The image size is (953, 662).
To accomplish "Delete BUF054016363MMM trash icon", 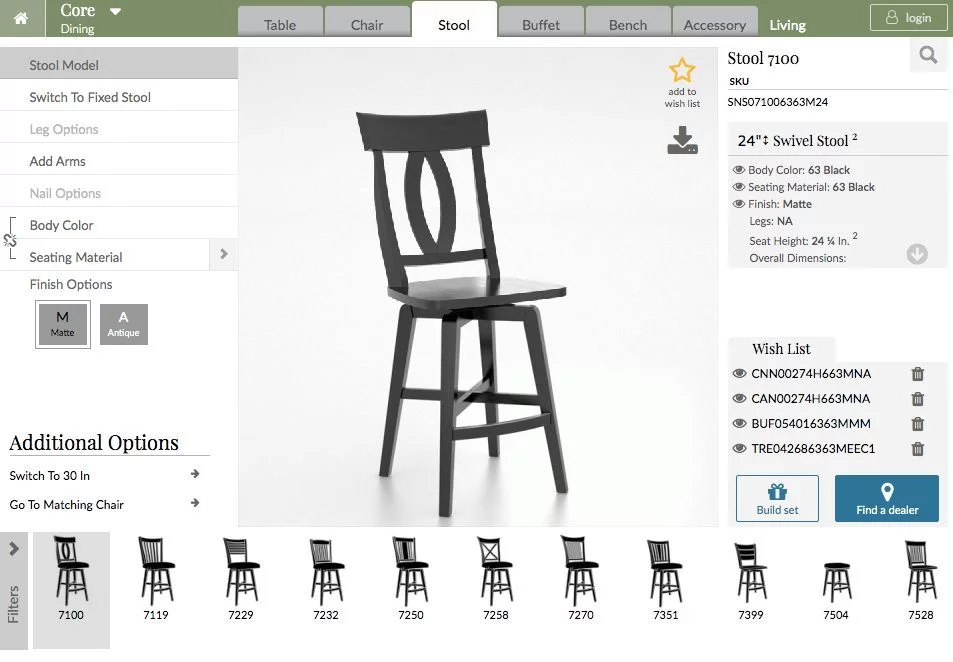I will pyautogui.click(x=918, y=424).
